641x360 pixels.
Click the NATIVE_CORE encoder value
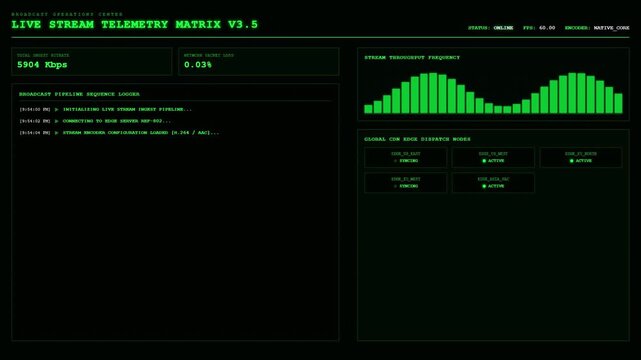point(612,28)
